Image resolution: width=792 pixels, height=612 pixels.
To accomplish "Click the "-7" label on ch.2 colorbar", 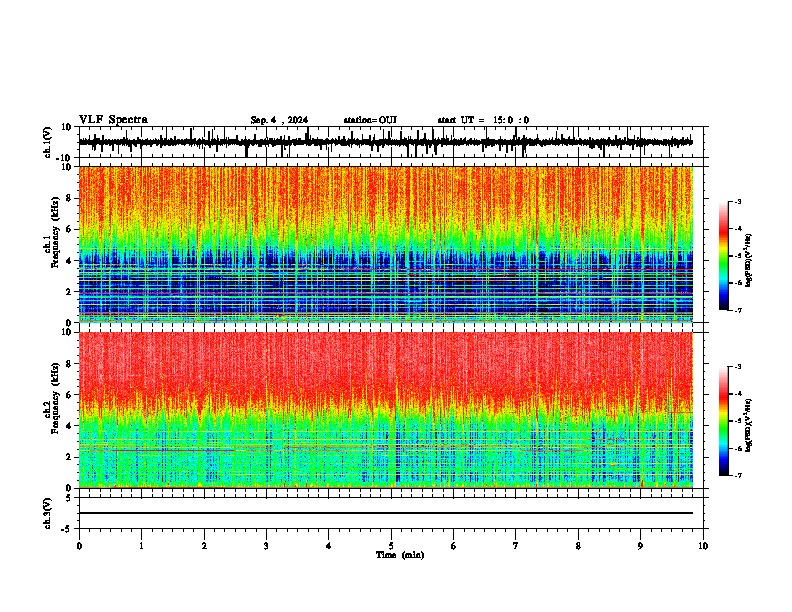I will coord(738,476).
